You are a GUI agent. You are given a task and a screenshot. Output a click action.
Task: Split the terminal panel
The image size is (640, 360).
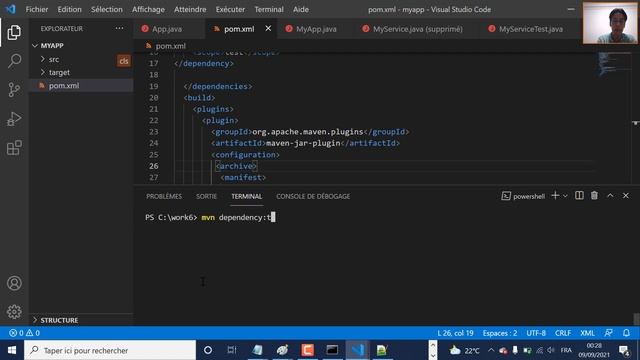pos(579,196)
